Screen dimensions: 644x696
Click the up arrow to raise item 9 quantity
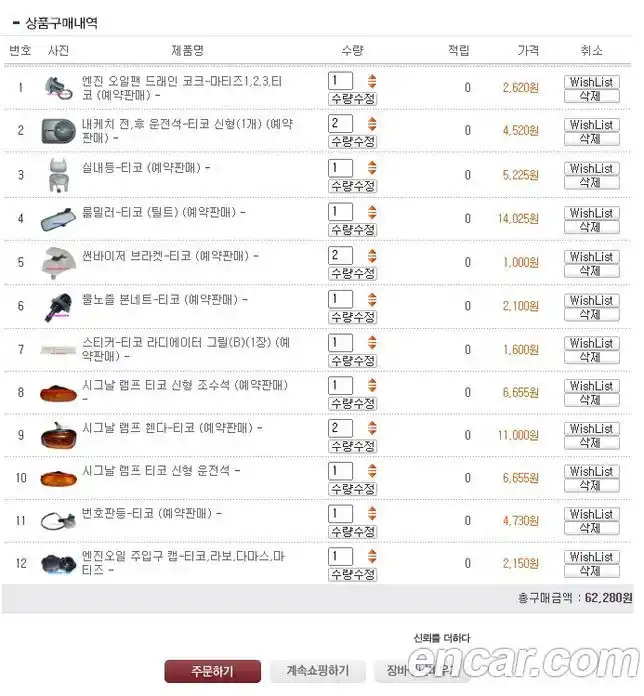pyautogui.click(x=372, y=423)
